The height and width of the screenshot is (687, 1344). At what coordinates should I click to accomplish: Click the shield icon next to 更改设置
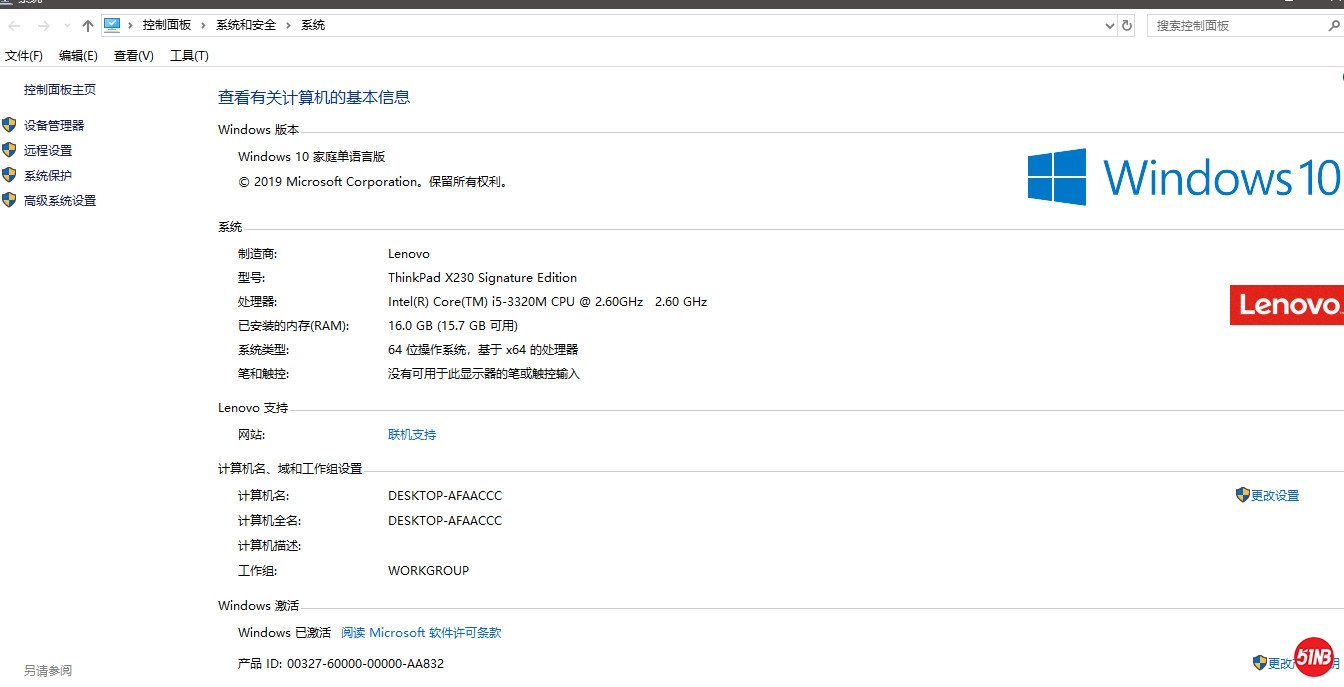tap(1243, 495)
